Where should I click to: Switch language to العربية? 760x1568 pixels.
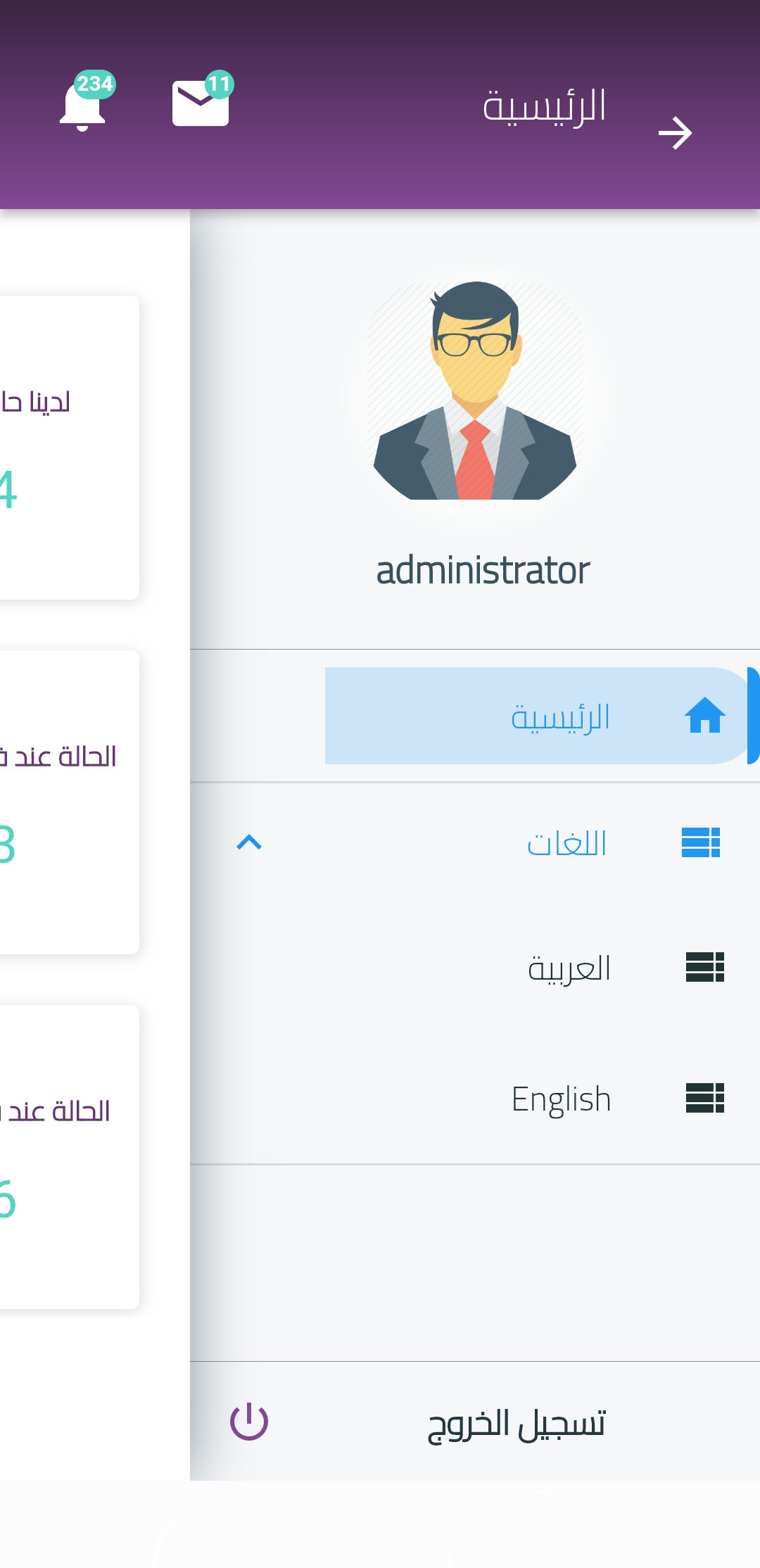point(569,968)
